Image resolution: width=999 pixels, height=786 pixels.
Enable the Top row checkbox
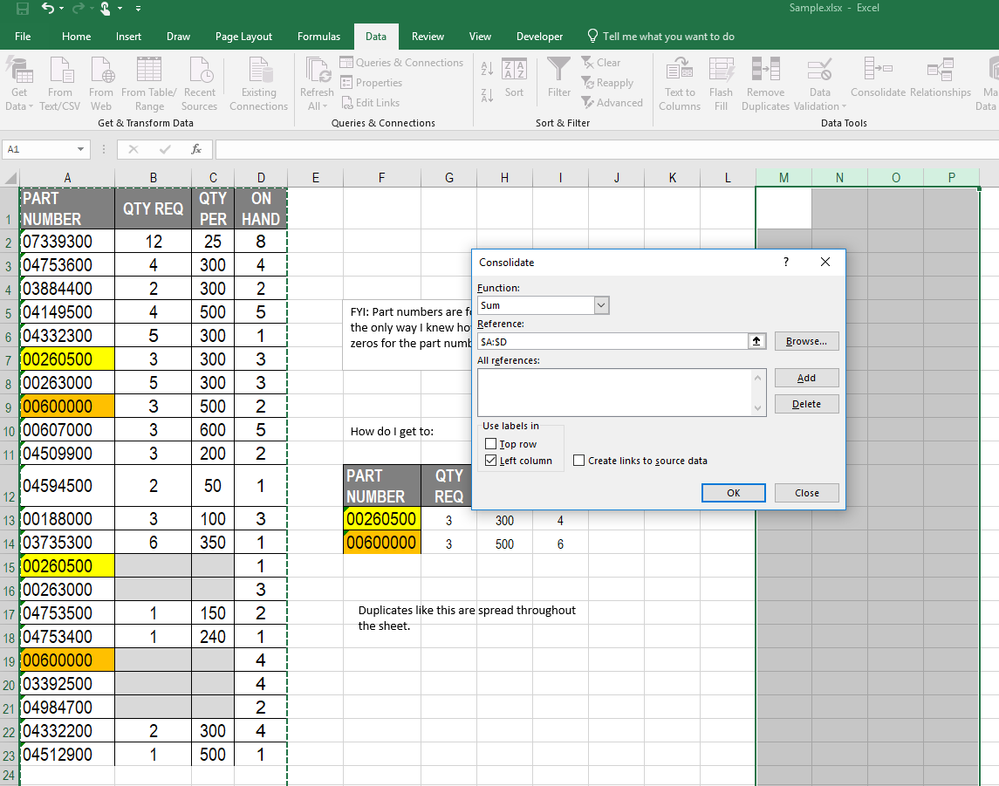click(491, 443)
